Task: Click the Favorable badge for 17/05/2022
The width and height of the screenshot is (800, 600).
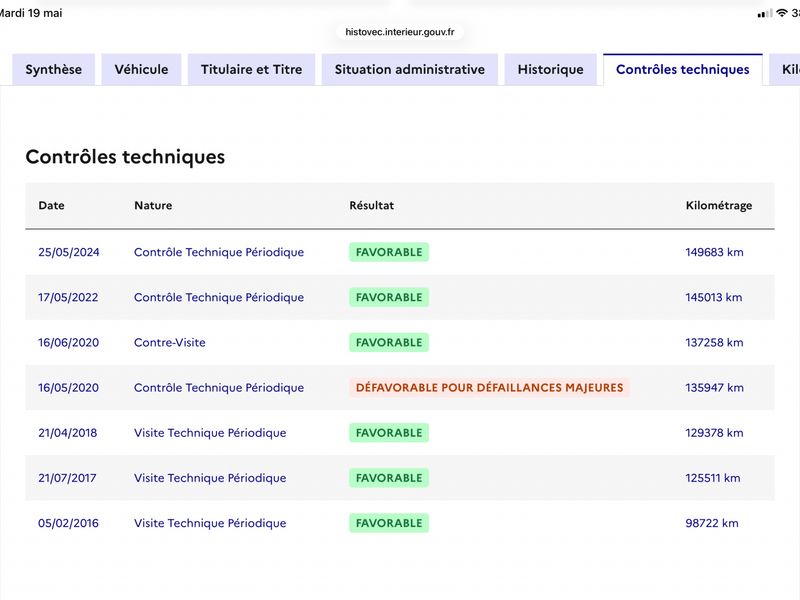Action: coord(389,297)
